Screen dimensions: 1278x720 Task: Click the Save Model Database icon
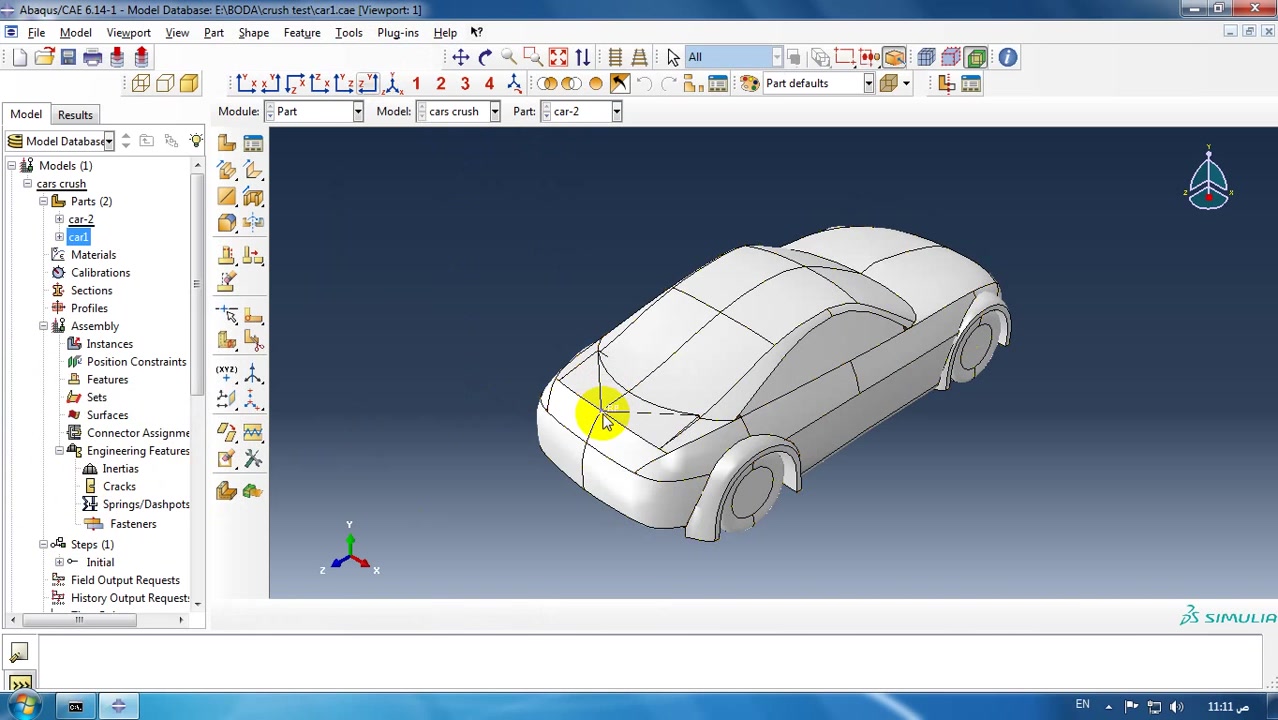coord(68,57)
